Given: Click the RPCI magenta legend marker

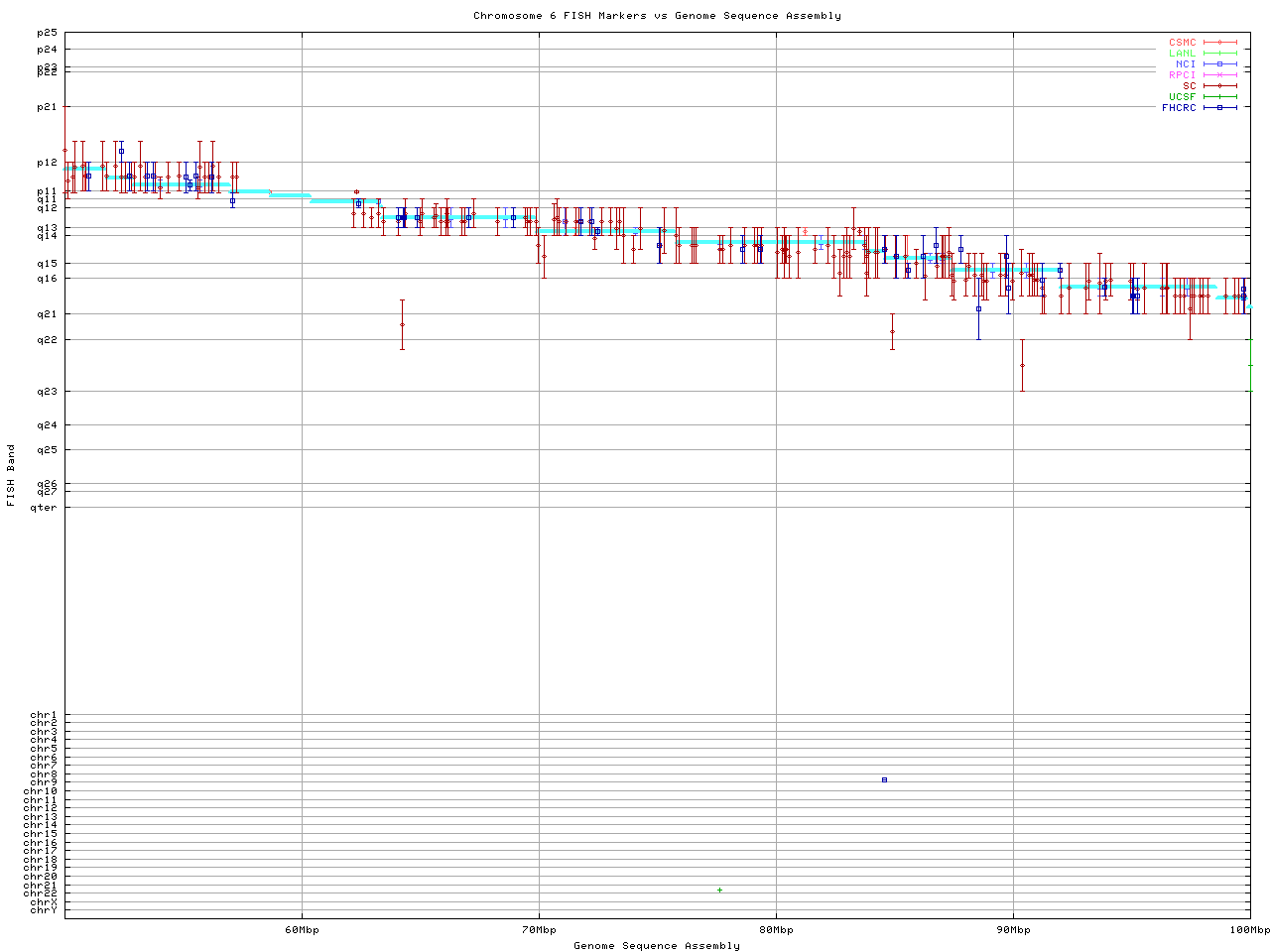Looking at the screenshot, I should click(x=1220, y=75).
